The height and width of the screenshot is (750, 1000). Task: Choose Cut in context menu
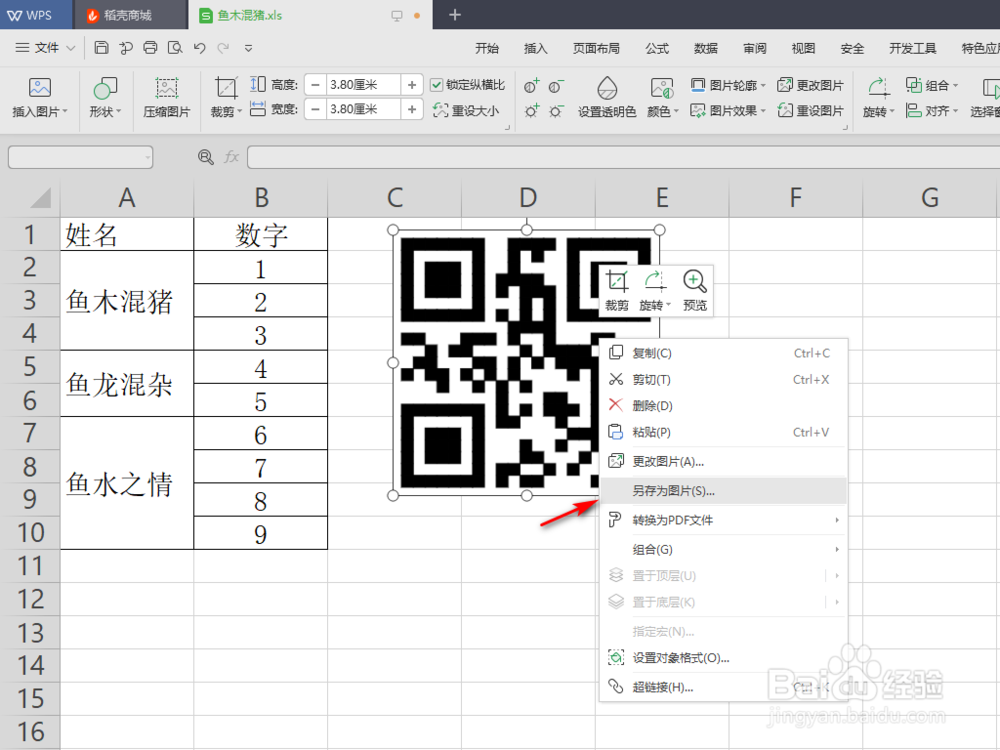(x=723, y=379)
